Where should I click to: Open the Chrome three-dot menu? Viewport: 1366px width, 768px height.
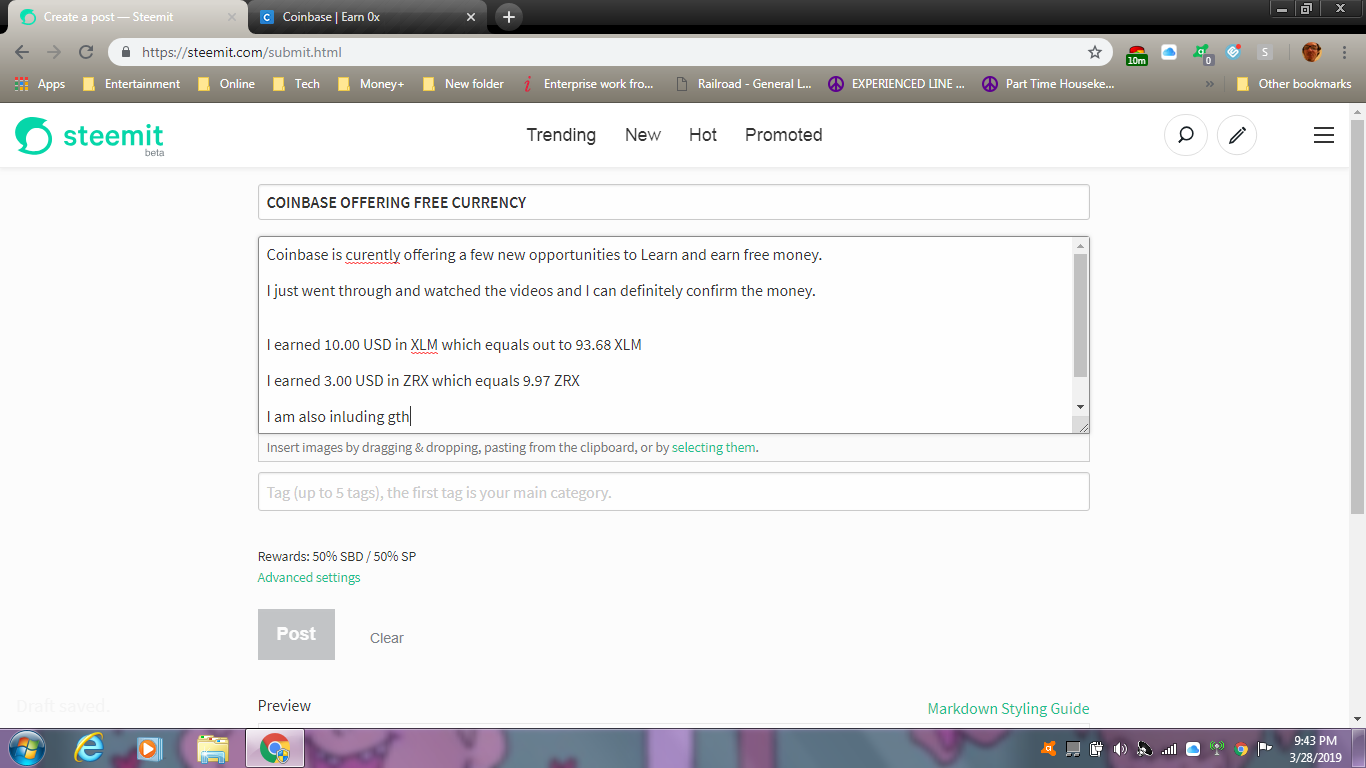coord(1343,52)
